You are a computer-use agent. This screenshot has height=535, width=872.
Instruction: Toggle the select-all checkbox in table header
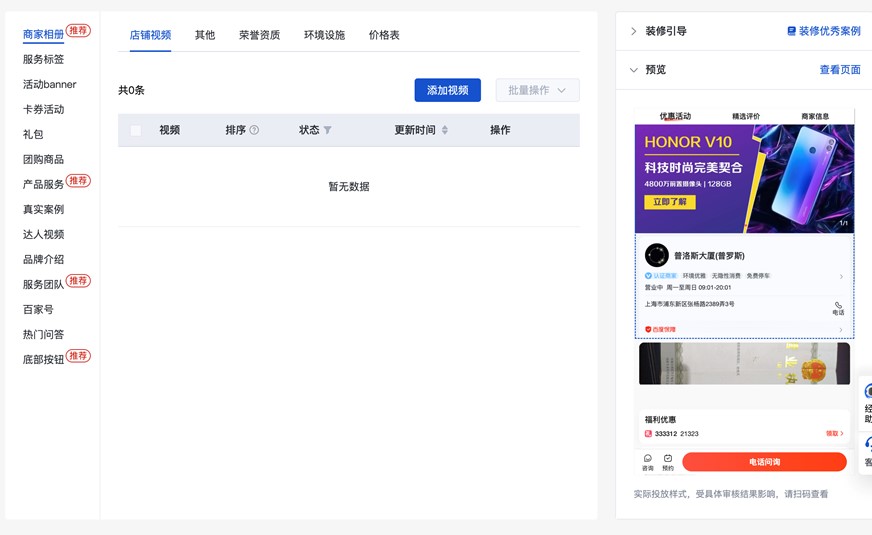(136, 130)
